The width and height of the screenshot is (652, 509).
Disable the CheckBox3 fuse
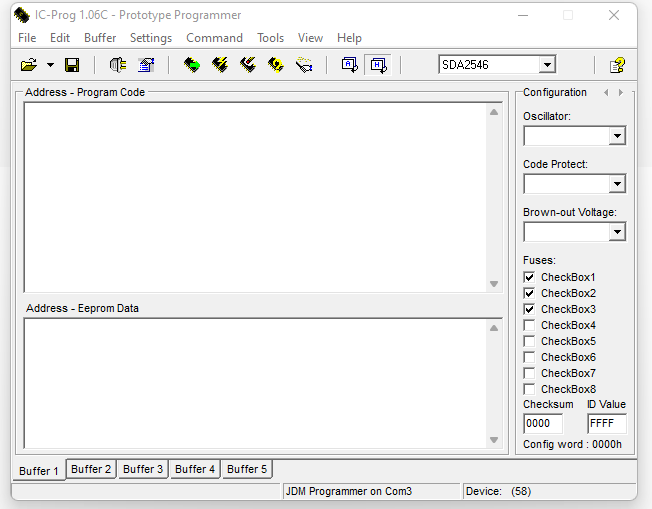529,309
